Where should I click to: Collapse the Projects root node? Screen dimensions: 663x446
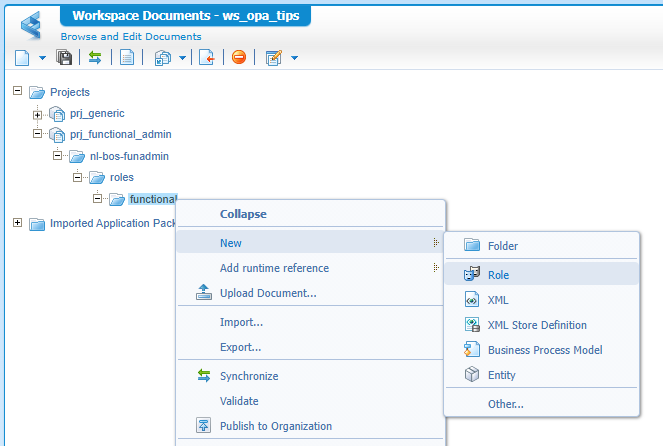[x=17, y=92]
